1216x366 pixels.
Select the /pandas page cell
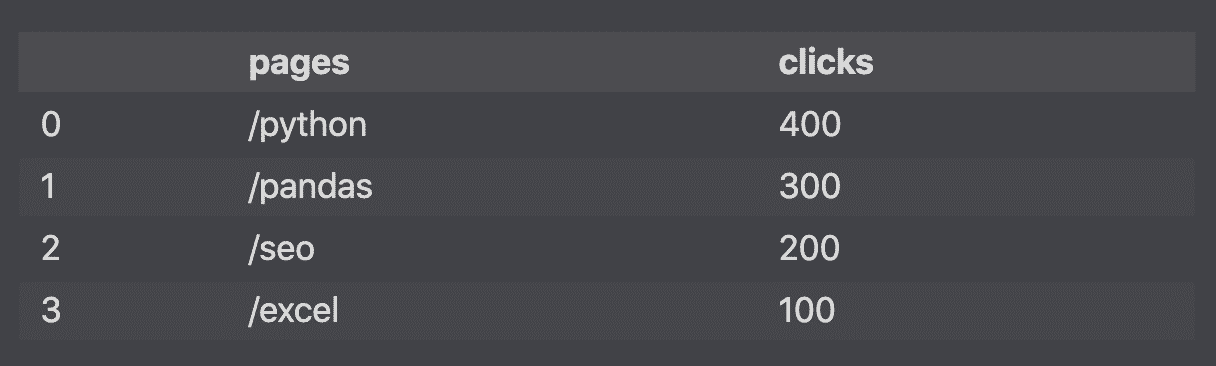tap(310, 187)
